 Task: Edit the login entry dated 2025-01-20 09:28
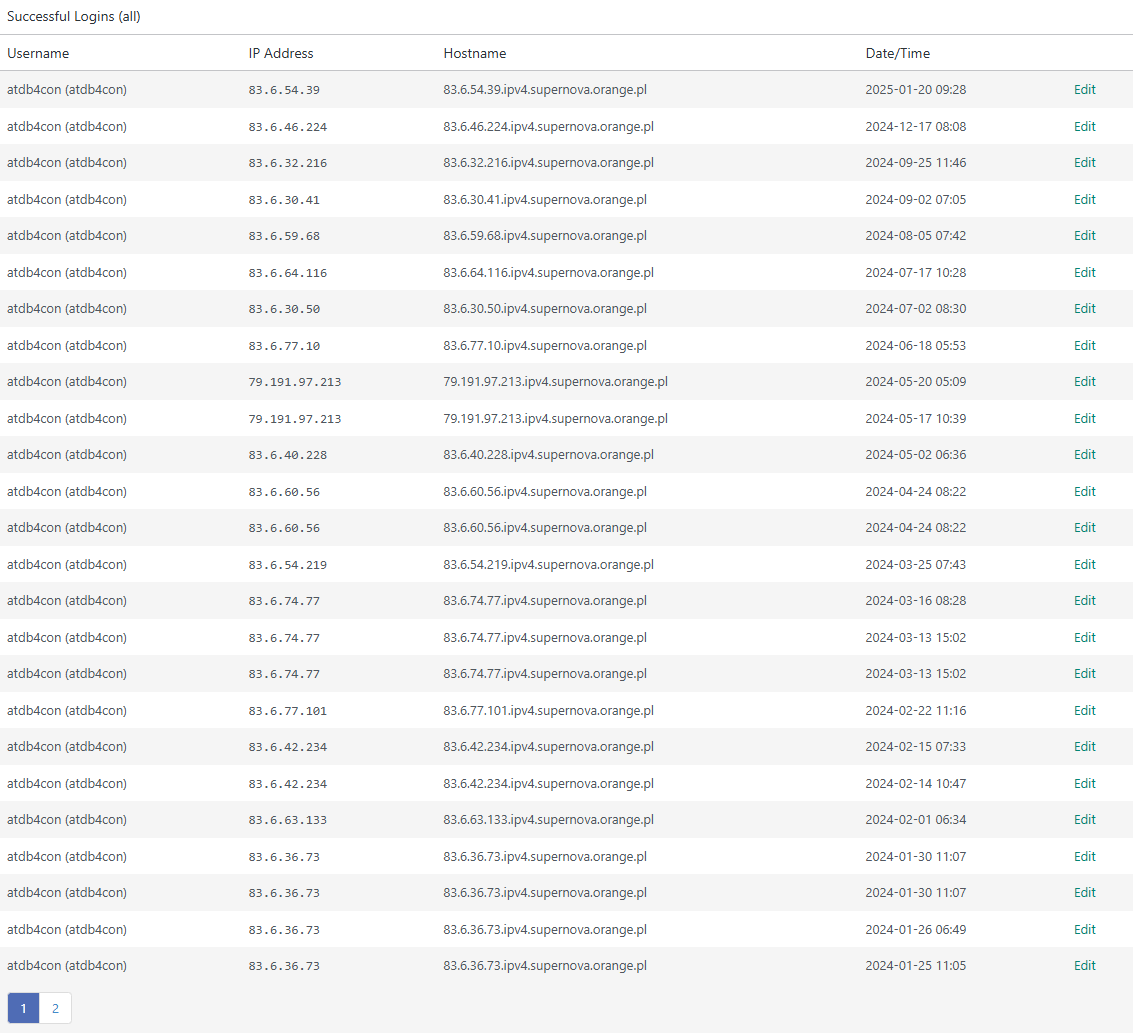1084,90
